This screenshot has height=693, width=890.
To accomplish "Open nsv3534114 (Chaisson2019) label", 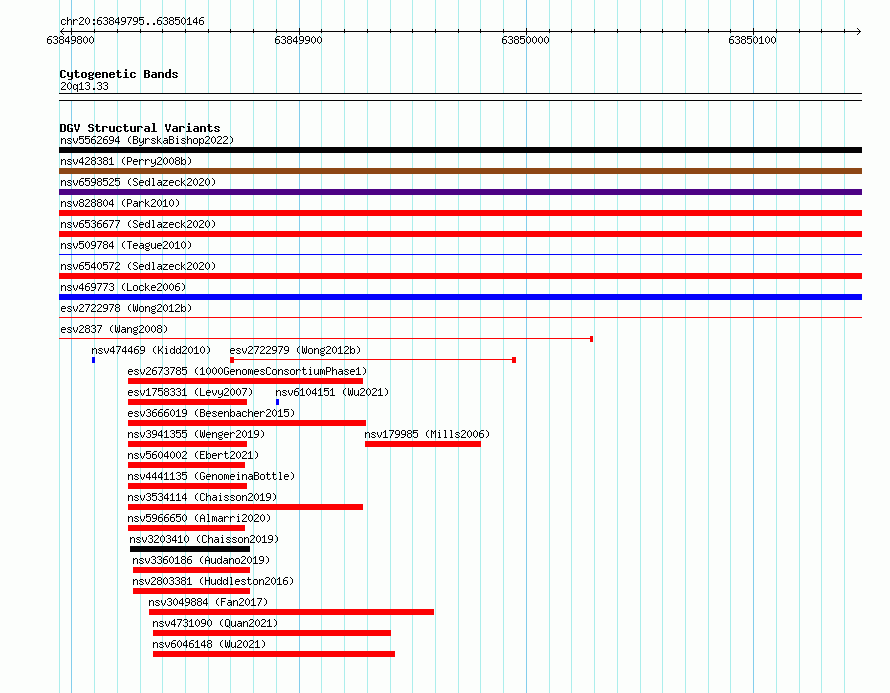I will pos(202,497).
